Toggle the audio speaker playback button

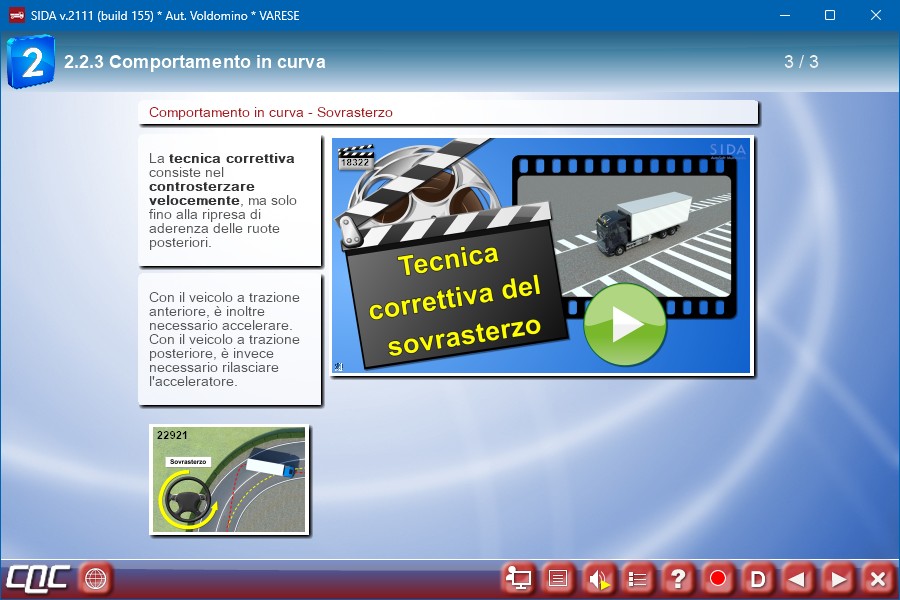coord(599,578)
